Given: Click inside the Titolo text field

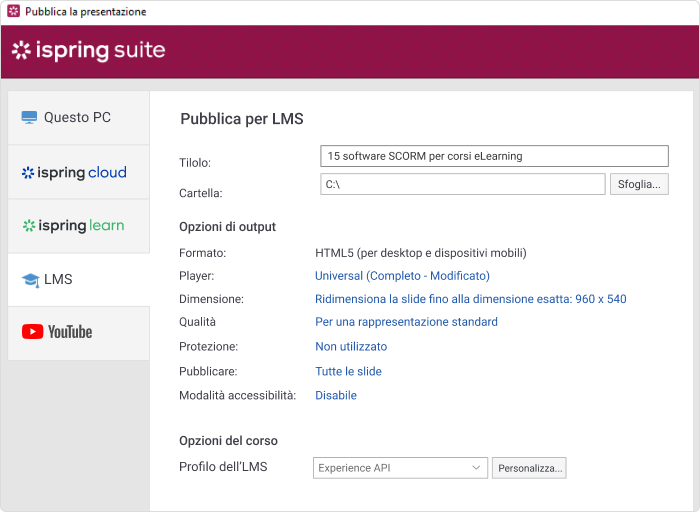Looking at the screenshot, I should pos(494,156).
